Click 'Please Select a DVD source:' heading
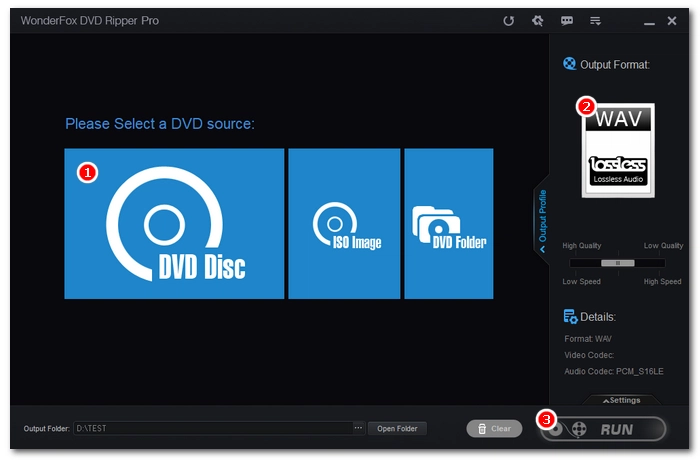 coord(160,124)
